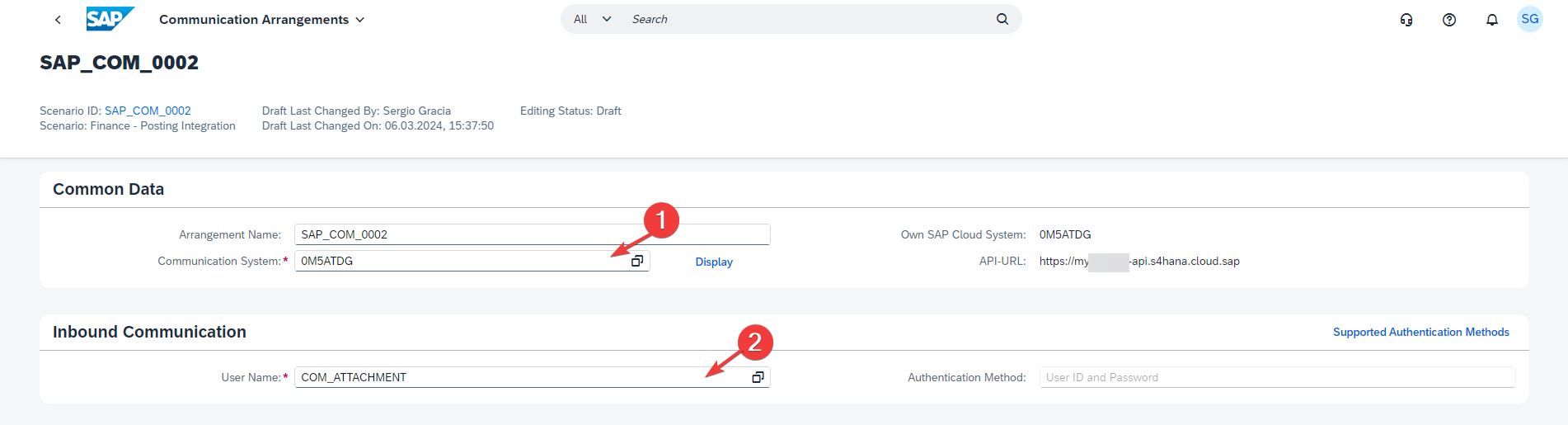Go back using the back arrow
This screenshot has width=1568, height=425.
coord(58,20)
